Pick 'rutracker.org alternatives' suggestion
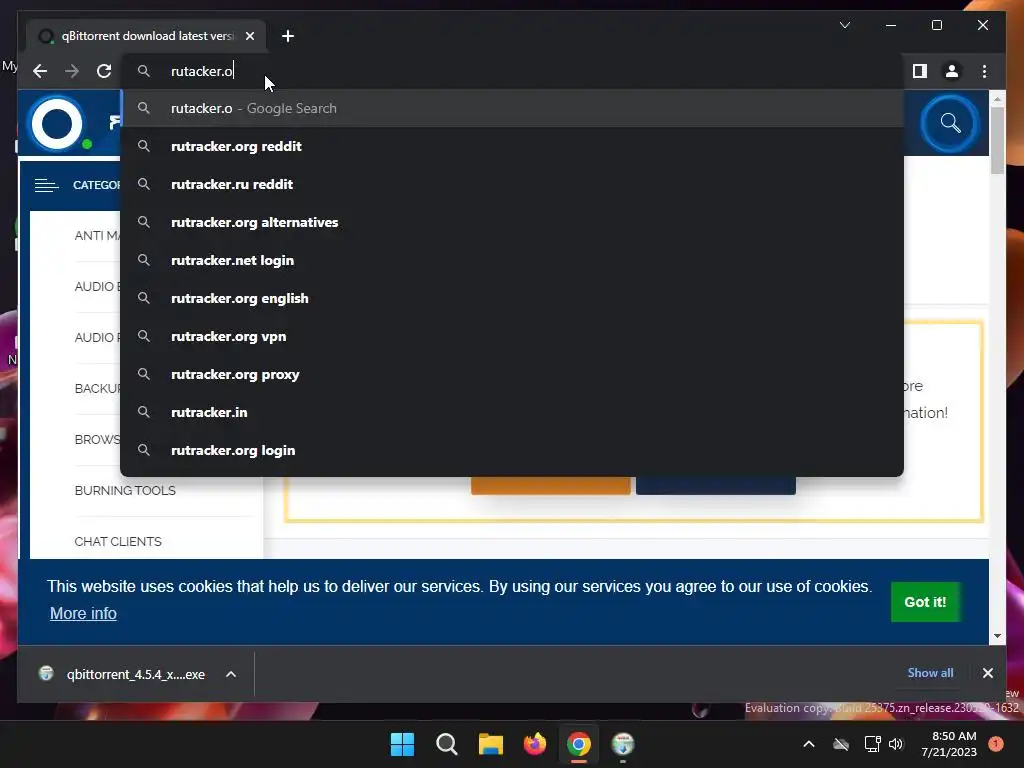This screenshot has height=768, width=1024. click(512, 222)
